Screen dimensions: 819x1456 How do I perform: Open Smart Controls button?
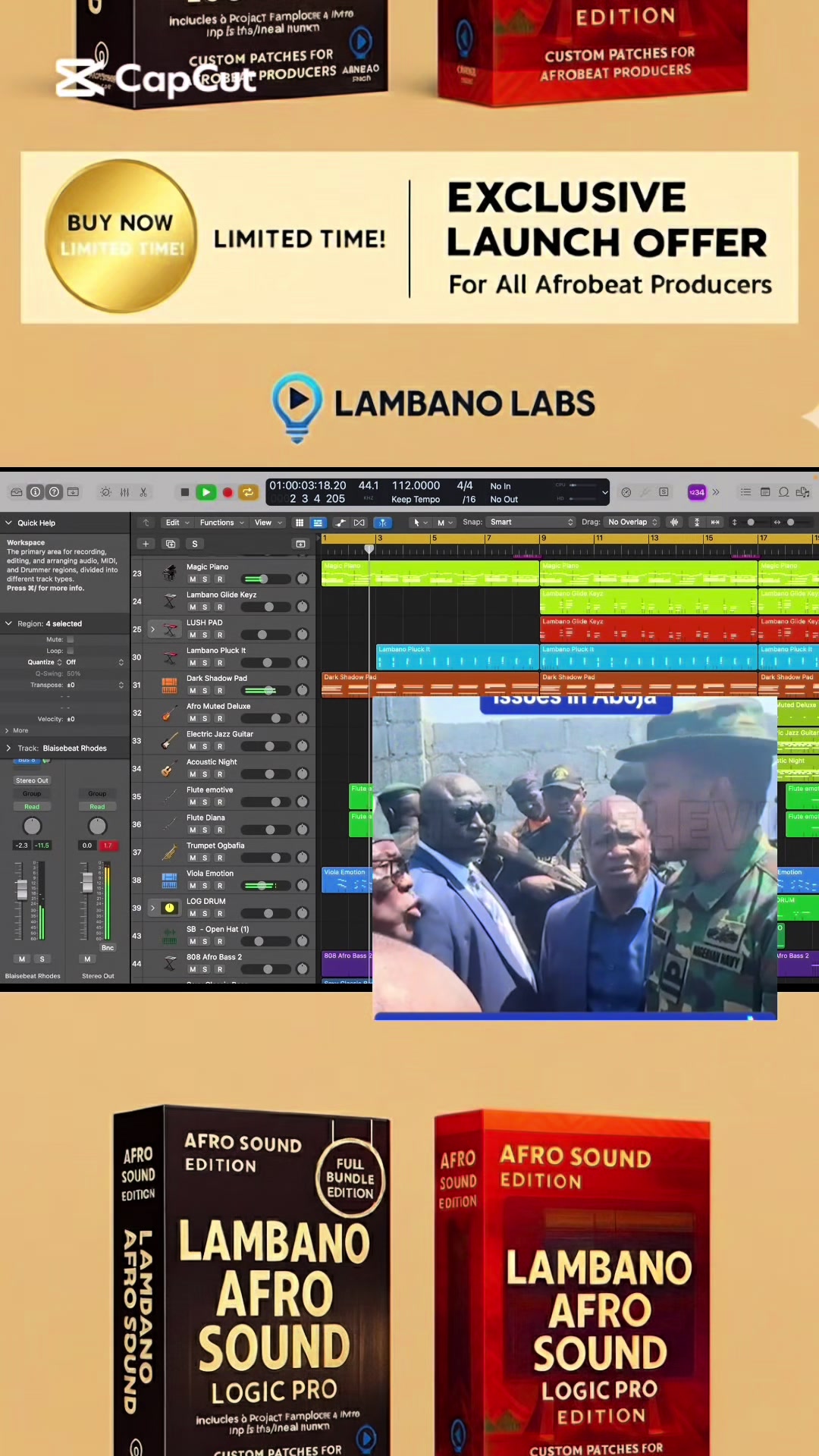click(105, 492)
